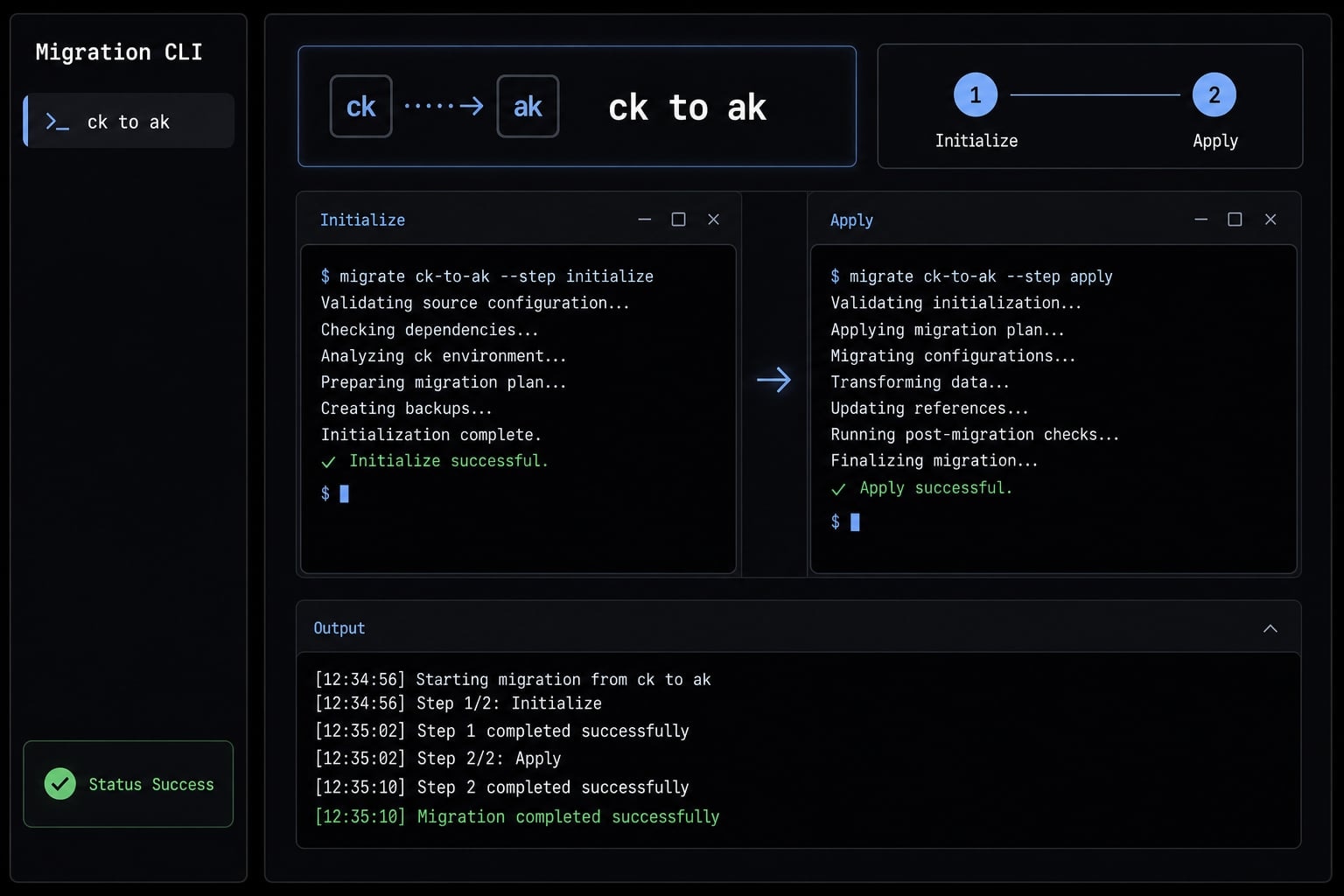Image resolution: width=1344 pixels, height=896 pixels.
Task: Click 'Updating references...' line
Action: pyautogui.click(x=929, y=409)
